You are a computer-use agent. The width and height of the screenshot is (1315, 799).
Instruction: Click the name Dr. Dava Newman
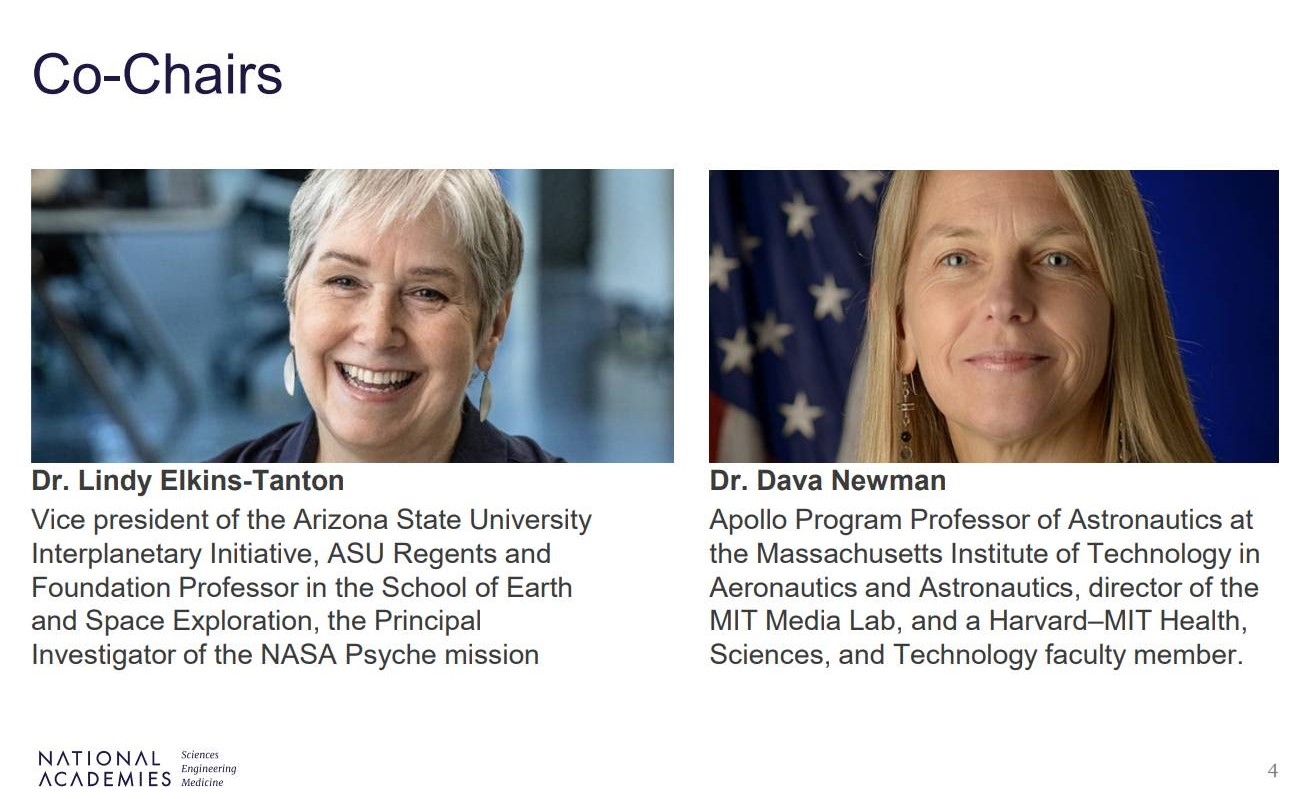point(827,481)
